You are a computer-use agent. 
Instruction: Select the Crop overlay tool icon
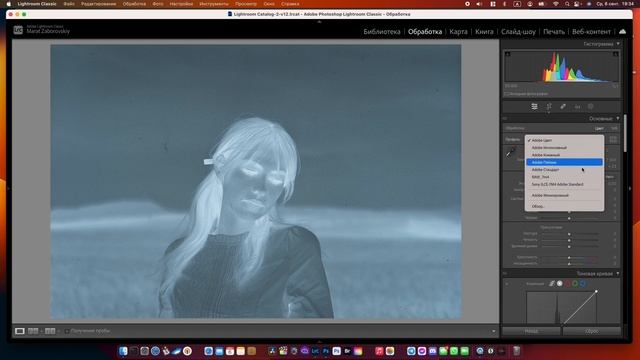[549, 107]
